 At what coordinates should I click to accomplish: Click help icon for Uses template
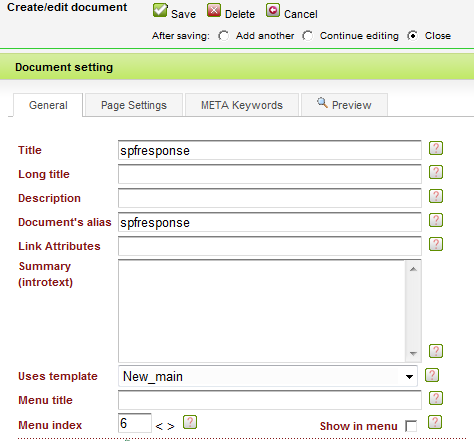432,375
